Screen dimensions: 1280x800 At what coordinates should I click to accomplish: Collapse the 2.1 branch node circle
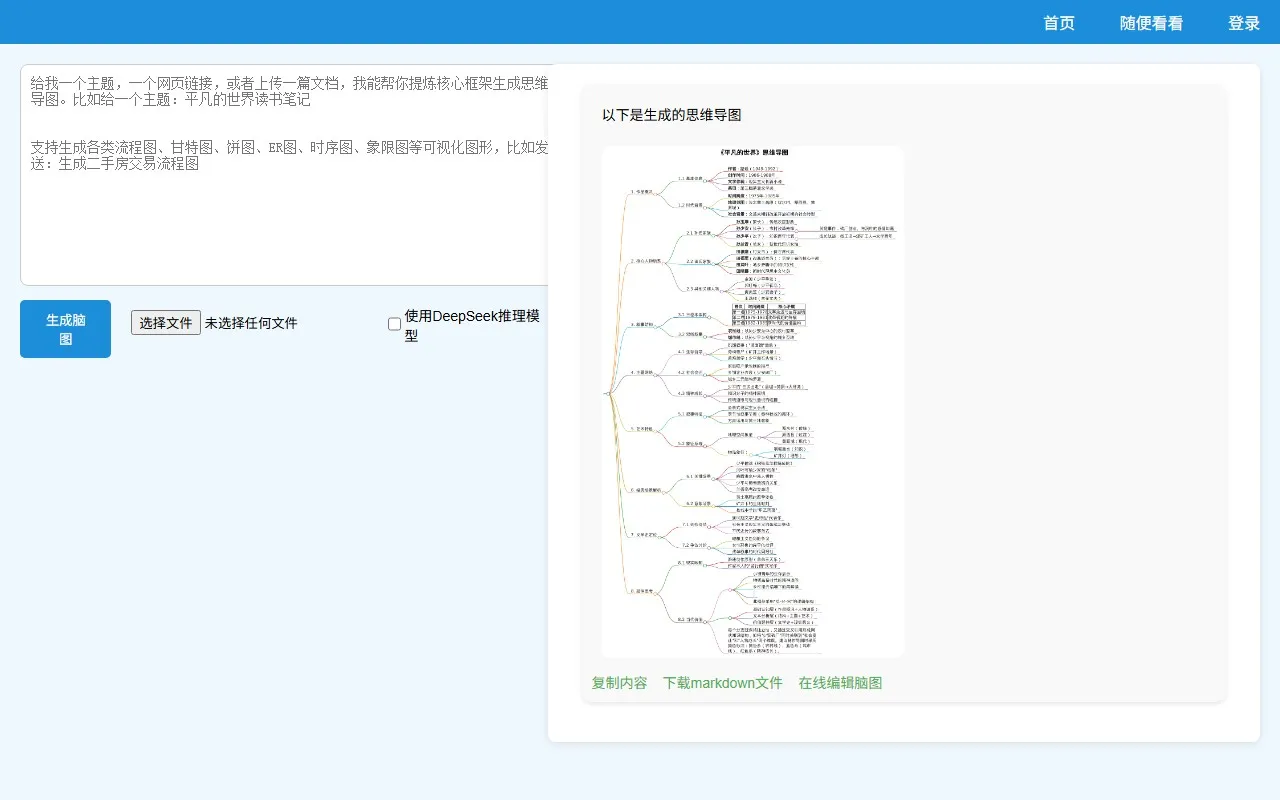(x=718, y=233)
